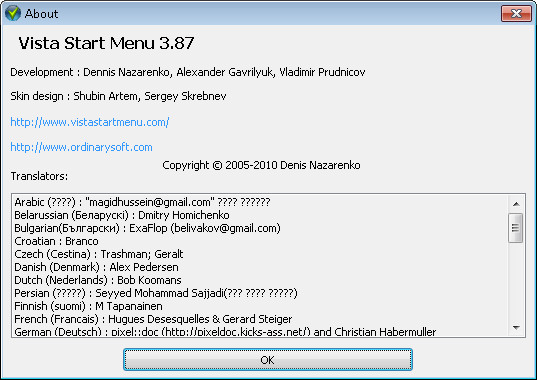Select the Dutch Bob Koomans row
Viewport: 537px width, 380px height.
coord(98,280)
